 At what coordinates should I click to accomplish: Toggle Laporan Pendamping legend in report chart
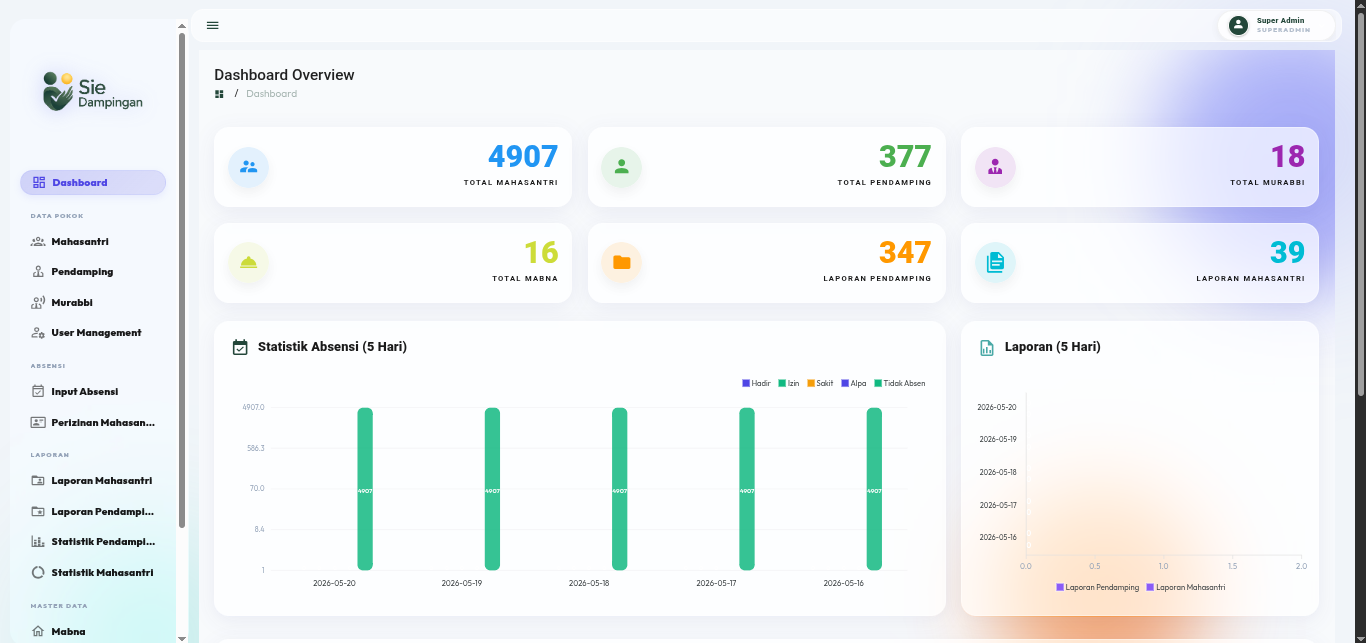click(1097, 587)
